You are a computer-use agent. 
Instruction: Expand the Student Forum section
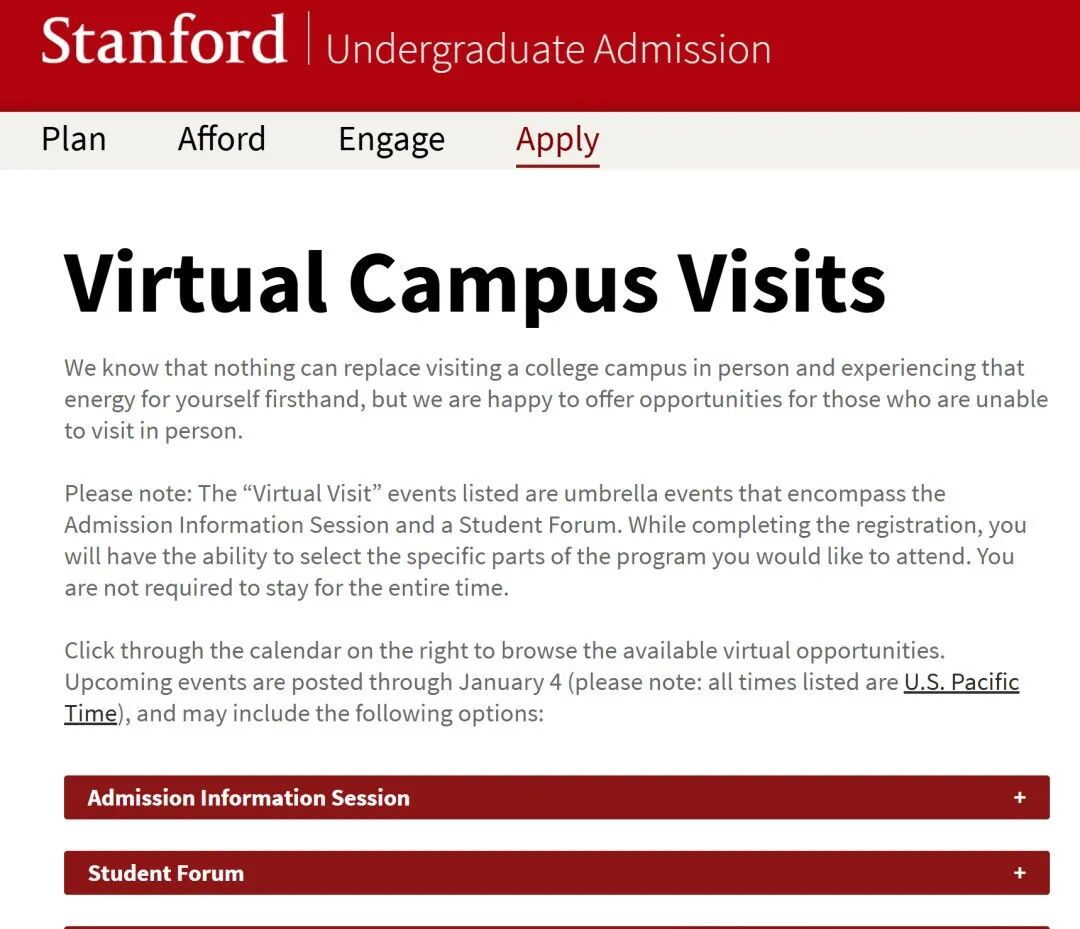coord(166,873)
